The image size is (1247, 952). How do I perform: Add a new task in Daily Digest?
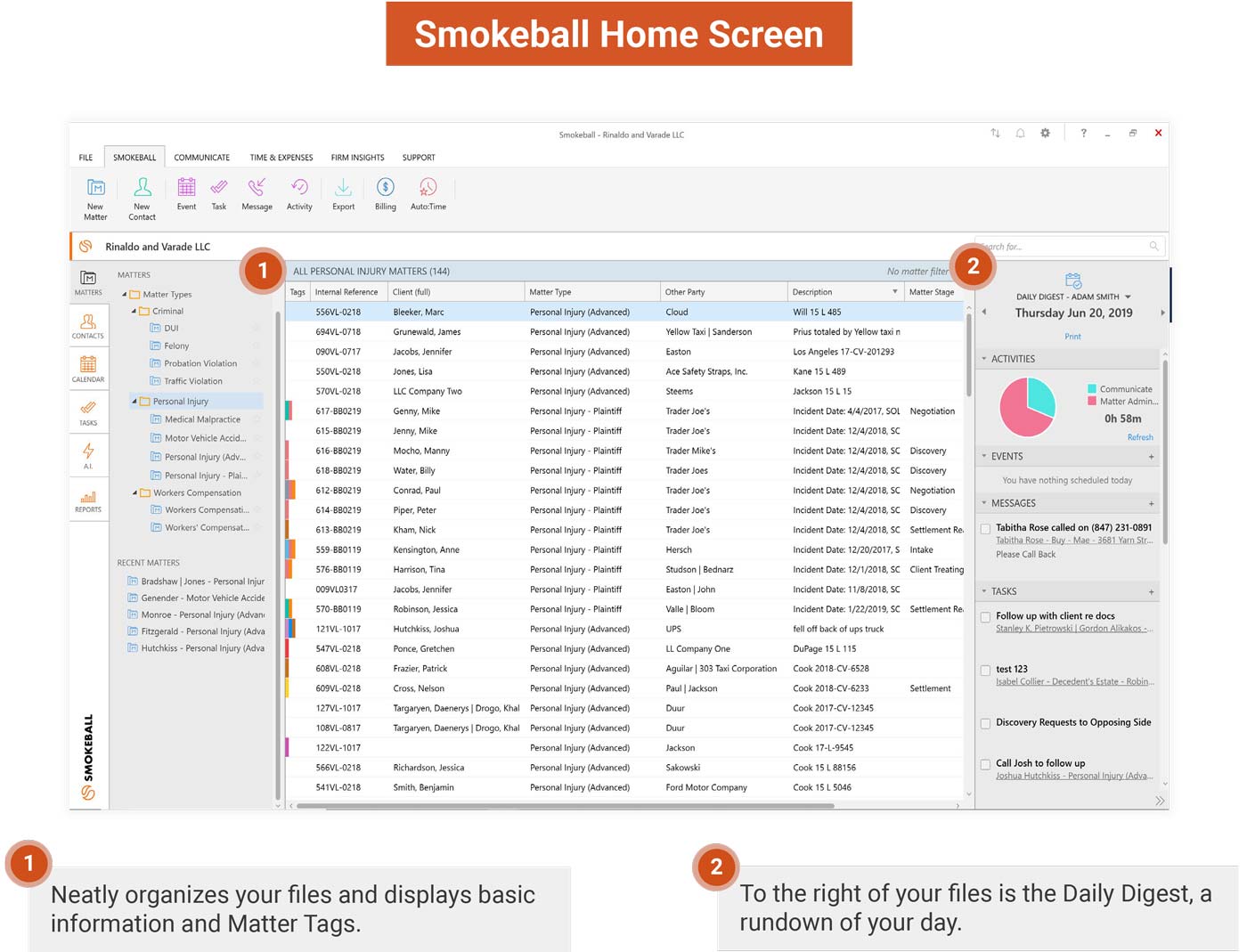(x=1151, y=591)
